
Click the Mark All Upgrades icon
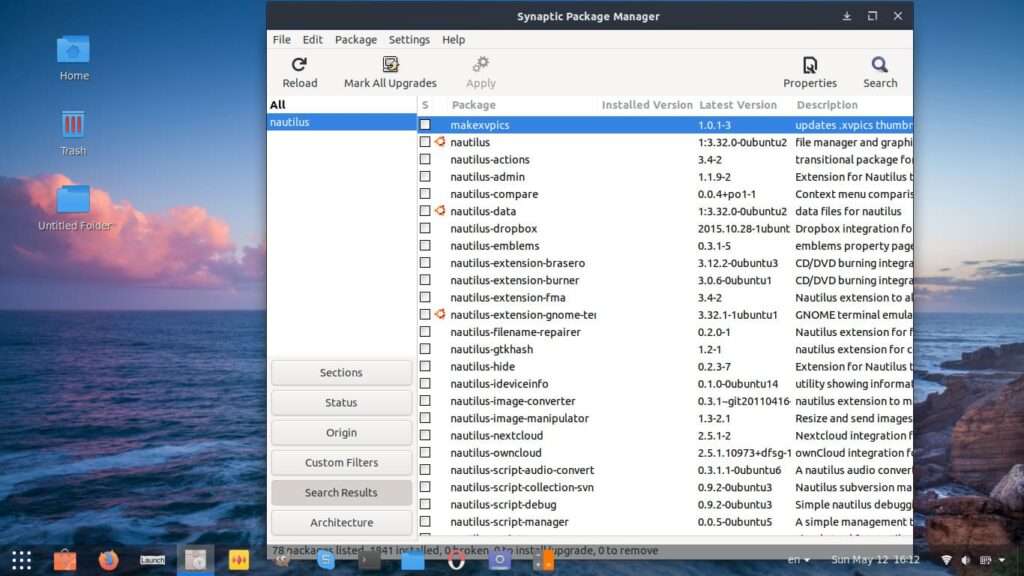click(391, 65)
